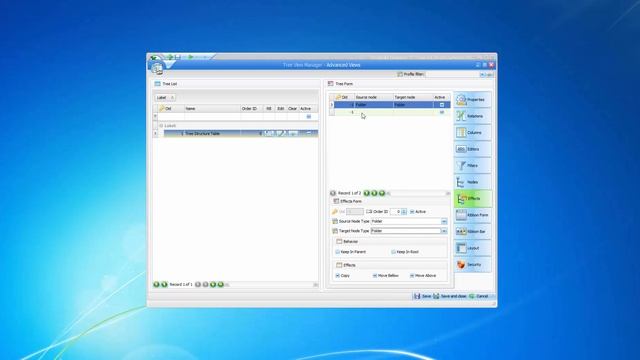Click the first green navigator arrow in Tree List
640x360 pixels.
tap(156, 284)
